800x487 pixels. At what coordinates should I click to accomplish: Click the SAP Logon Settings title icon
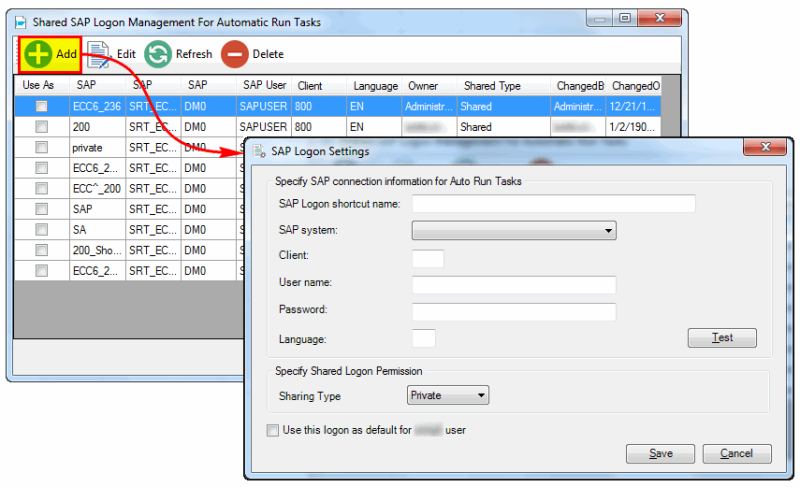[x=258, y=151]
